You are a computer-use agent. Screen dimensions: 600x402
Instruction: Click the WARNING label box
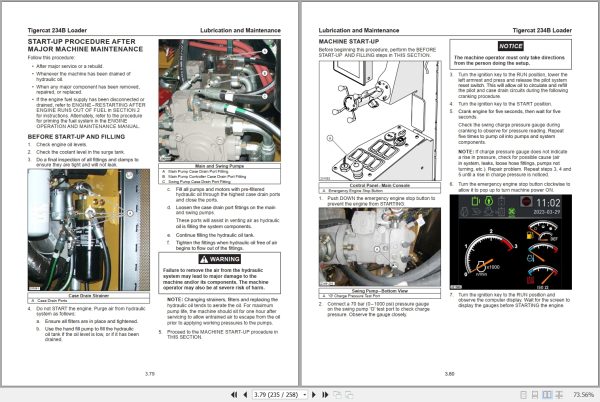220,259
